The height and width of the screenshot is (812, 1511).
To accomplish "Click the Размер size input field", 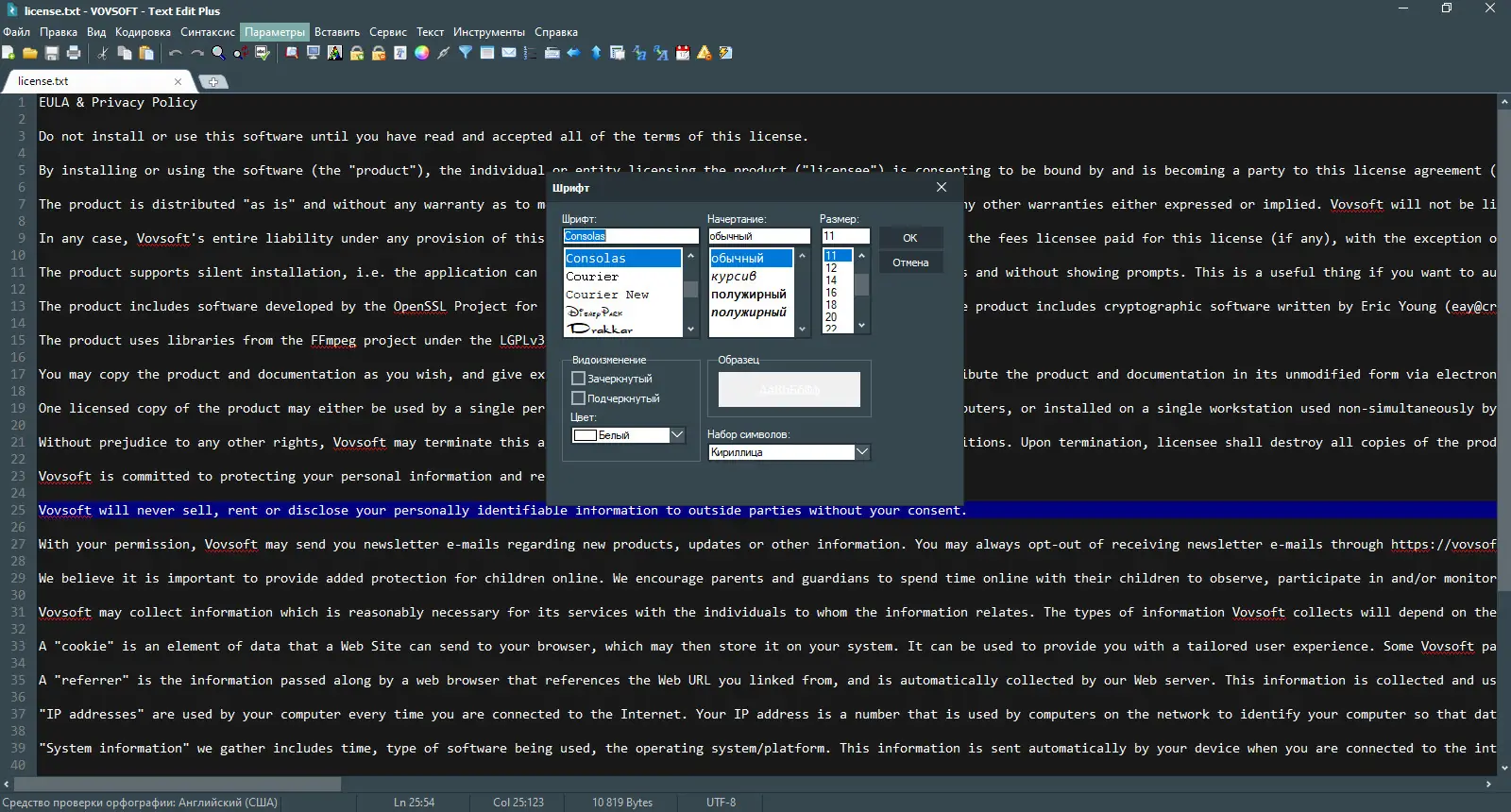I will [846, 236].
